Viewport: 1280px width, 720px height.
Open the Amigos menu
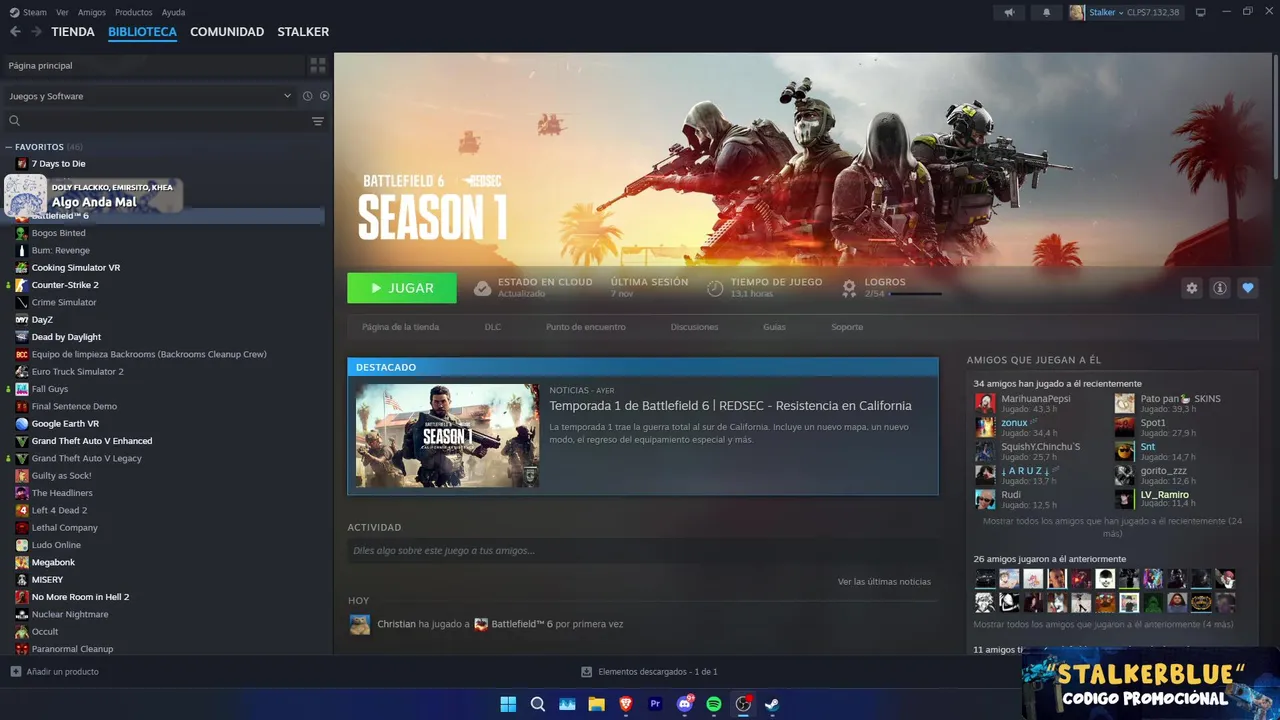pos(92,12)
